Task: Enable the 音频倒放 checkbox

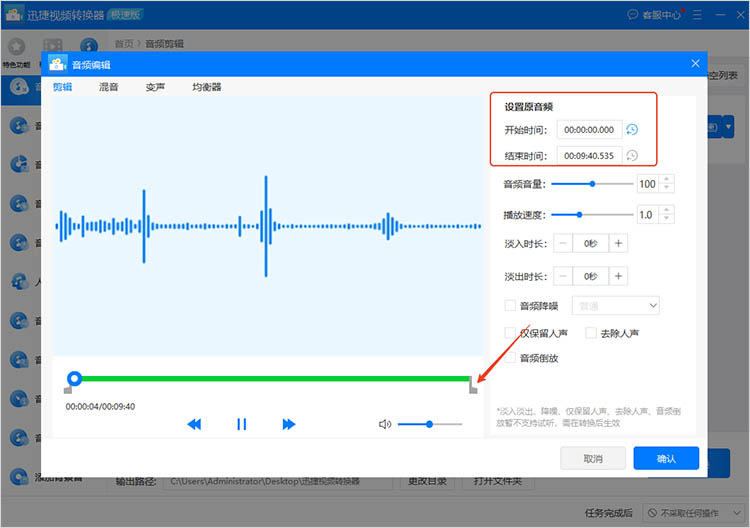Action: tap(510, 358)
